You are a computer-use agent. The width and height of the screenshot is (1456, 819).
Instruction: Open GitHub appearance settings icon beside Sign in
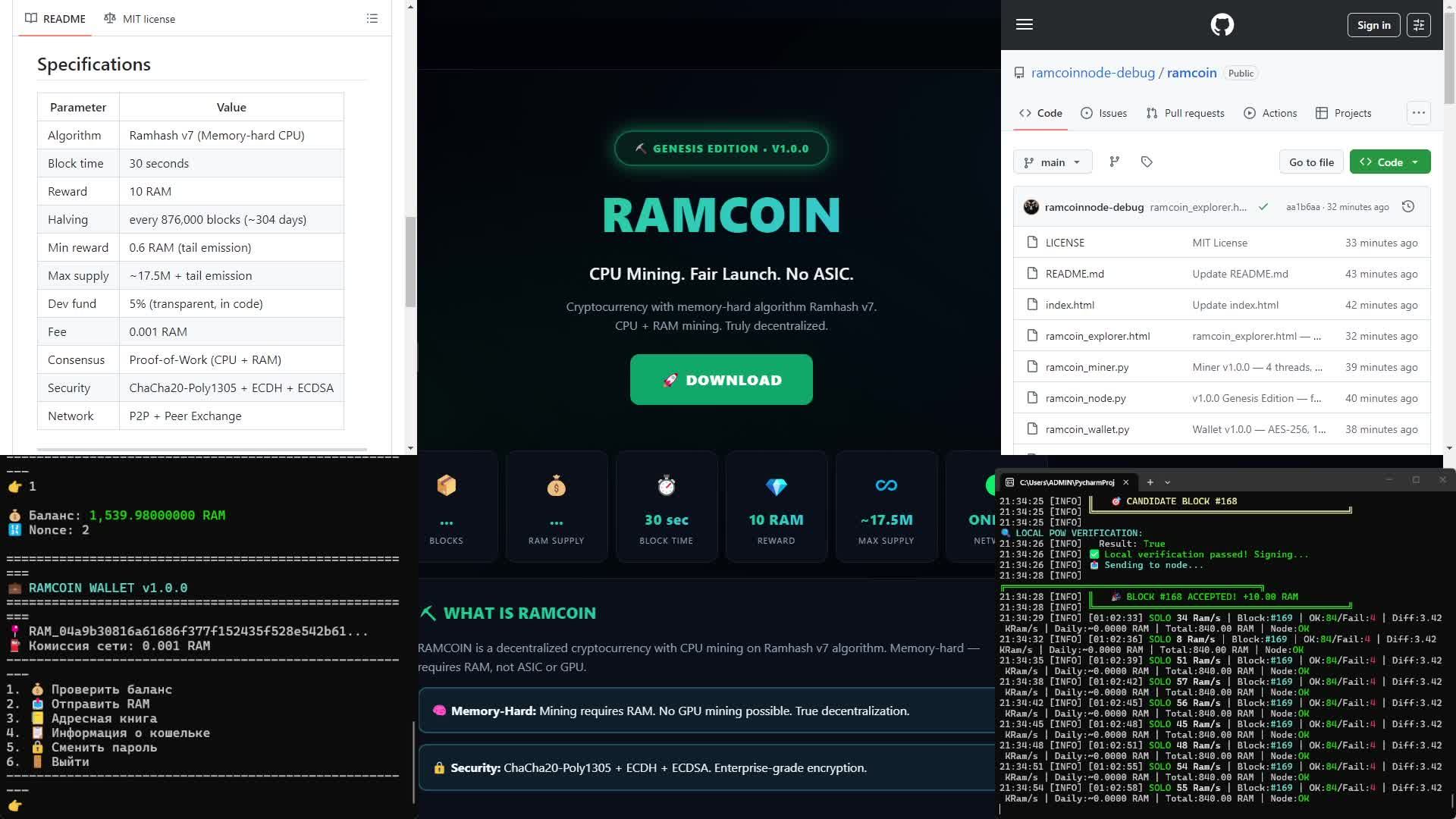[1419, 25]
